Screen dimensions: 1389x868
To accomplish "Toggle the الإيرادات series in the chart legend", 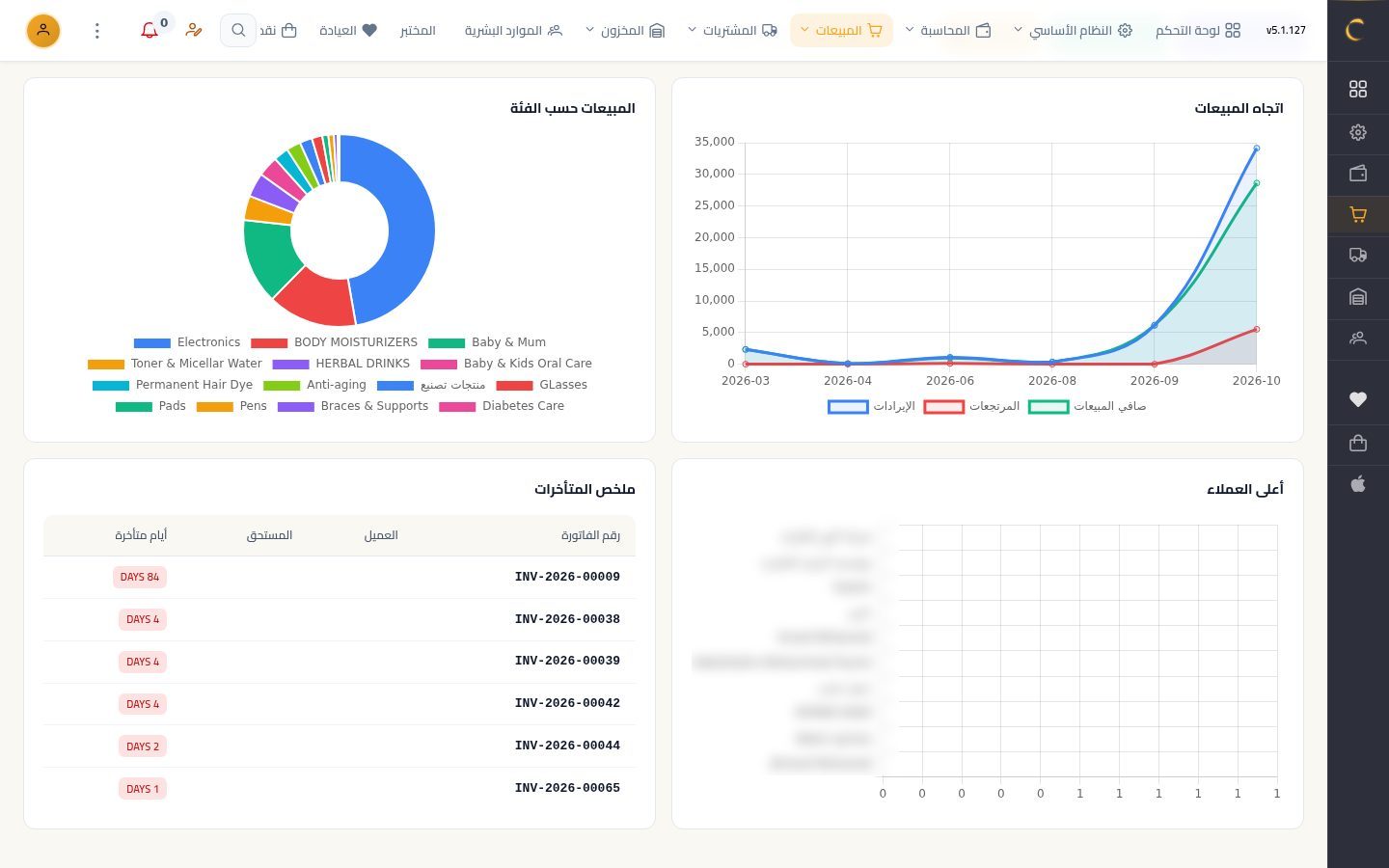I will click(871, 407).
